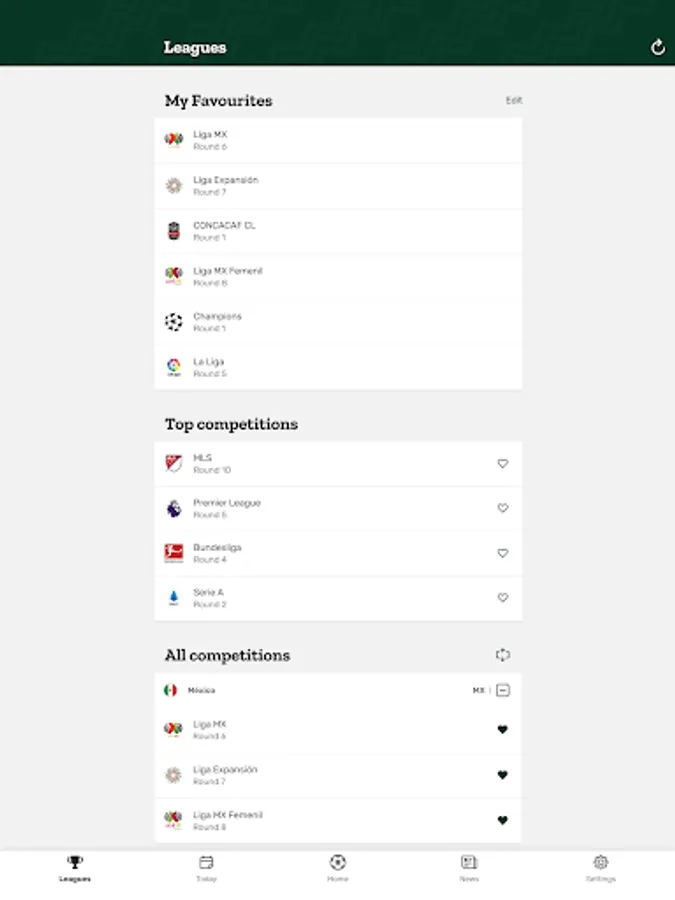Open Serie A in Top competitions
675x900 pixels.
click(x=338, y=598)
